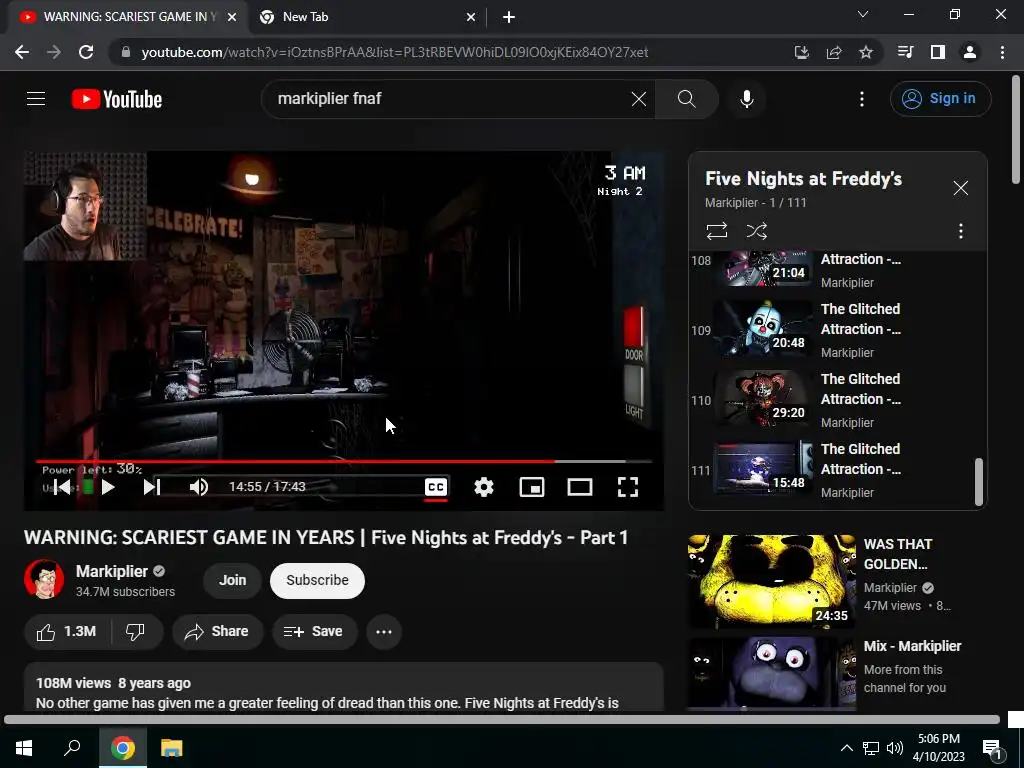Click Sign in button

tap(940, 99)
